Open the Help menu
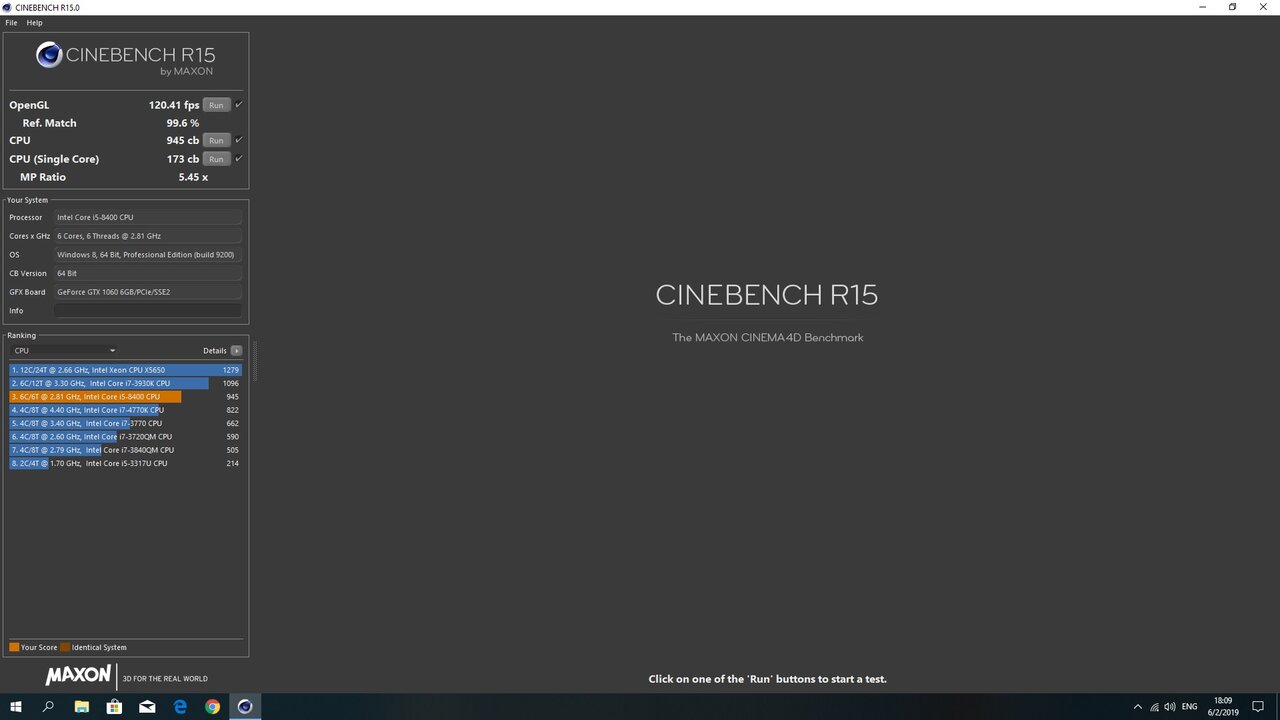 pos(34,22)
